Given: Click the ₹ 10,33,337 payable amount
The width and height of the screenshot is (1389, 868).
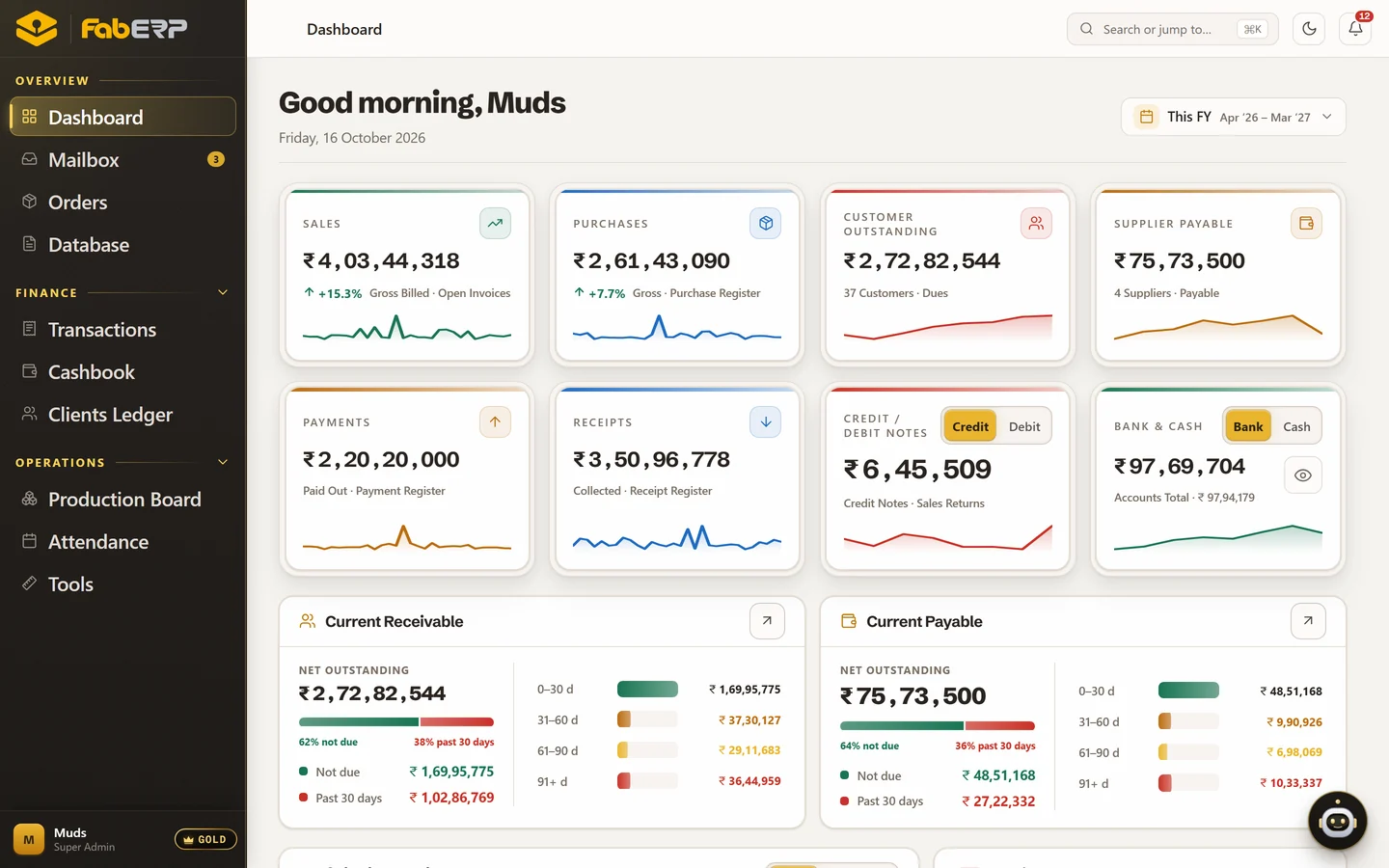Looking at the screenshot, I should click(1291, 783).
